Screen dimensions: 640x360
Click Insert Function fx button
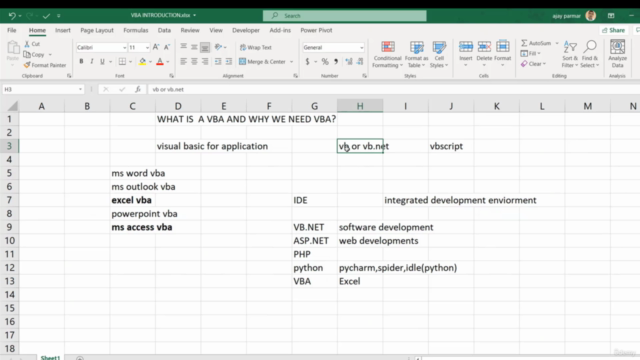coord(138,89)
